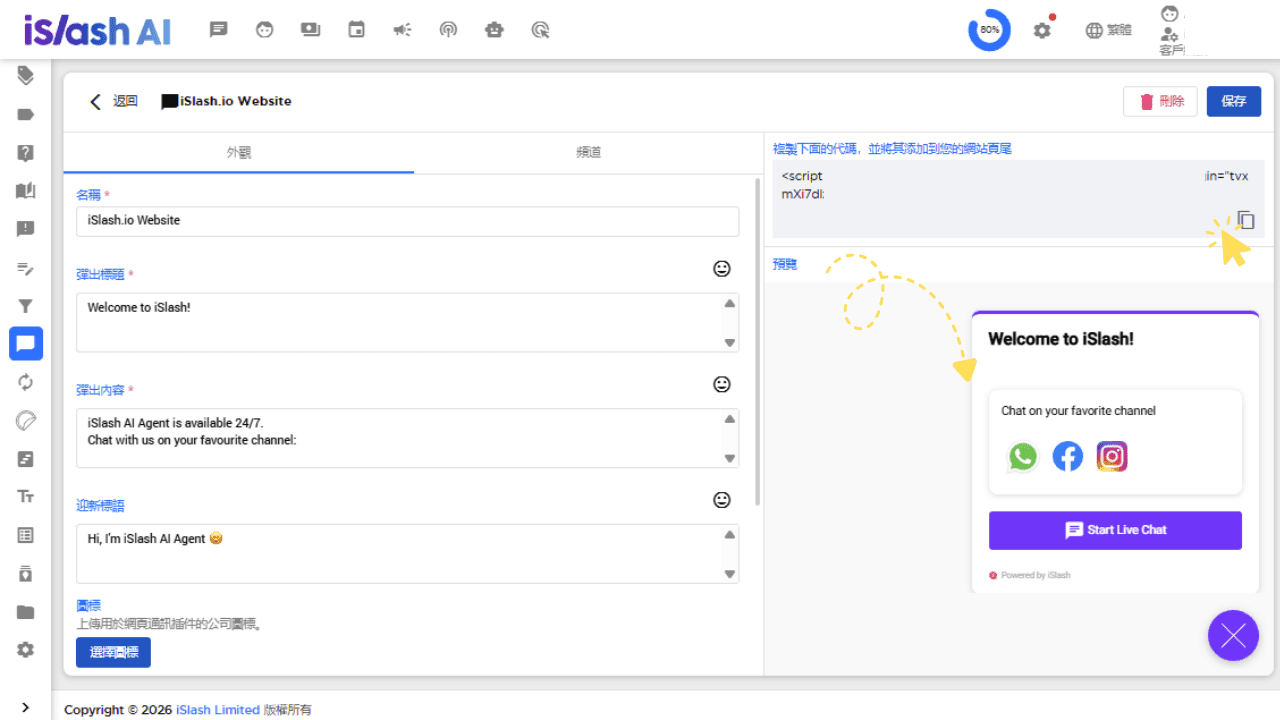Open the iSlash Limited footer link
Viewport: 1280px width, 720px height.
218,710
